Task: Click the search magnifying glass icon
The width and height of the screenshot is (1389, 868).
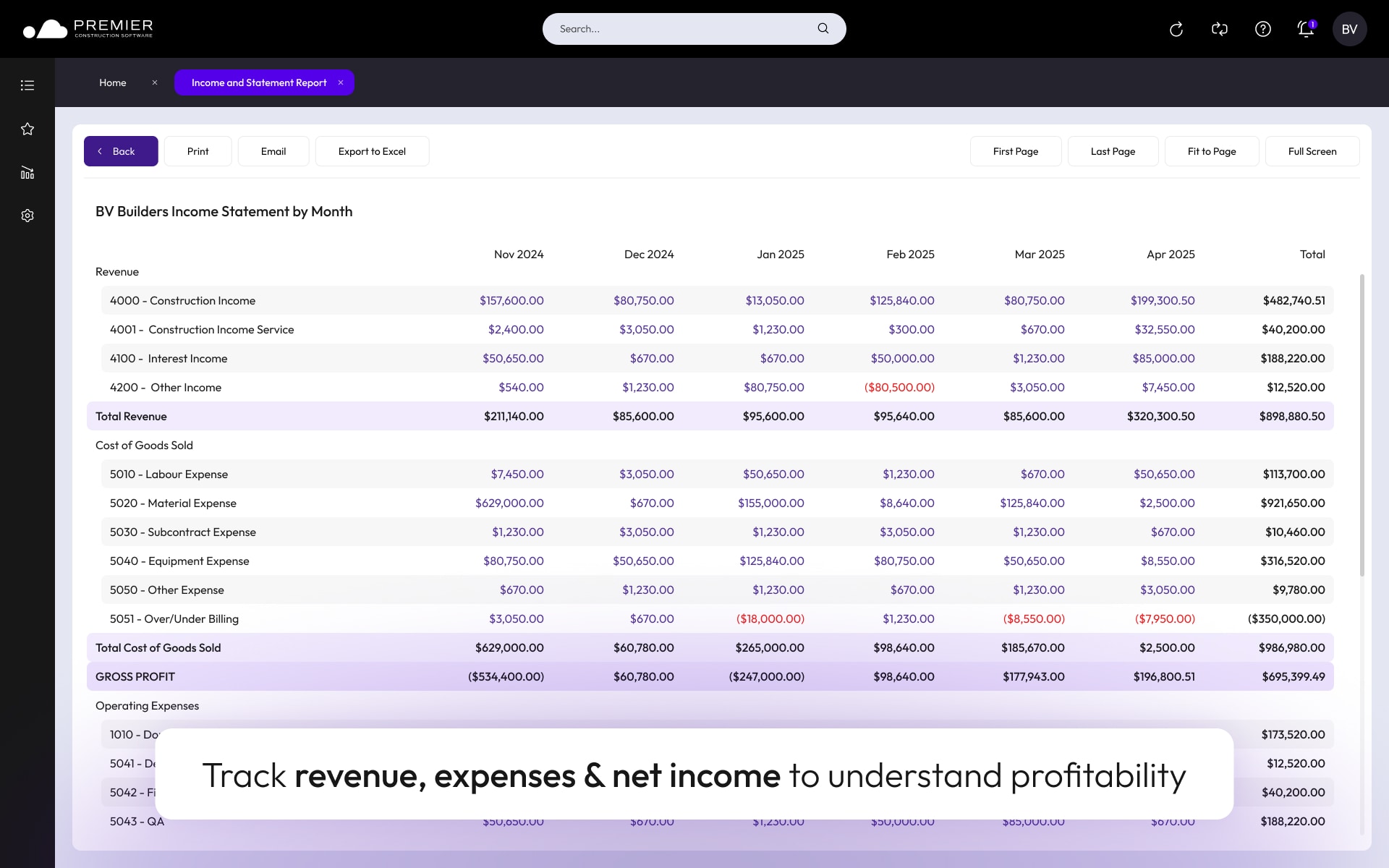Action: pyautogui.click(x=823, y=28)
